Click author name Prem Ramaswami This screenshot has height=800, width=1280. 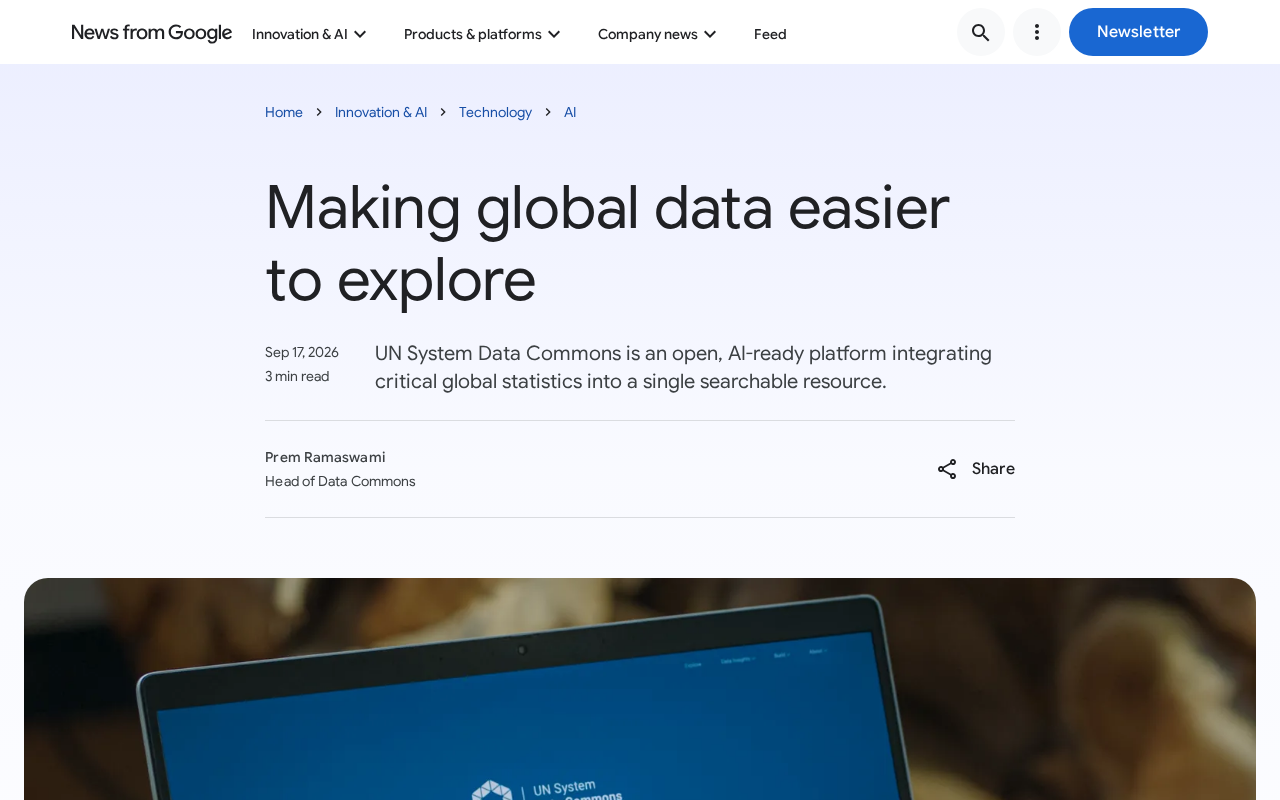click(325, 457)
